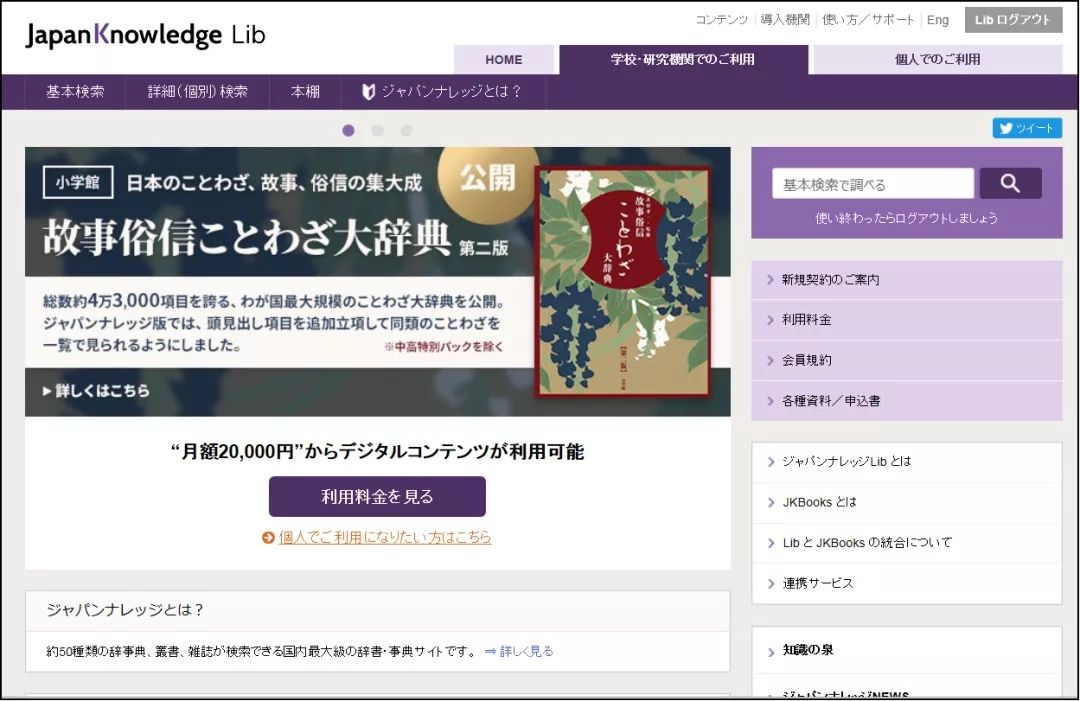Click the Twitter bird icon on the ツイート button
Screen dimensions: 1080x701
[x=1004, y=128]
